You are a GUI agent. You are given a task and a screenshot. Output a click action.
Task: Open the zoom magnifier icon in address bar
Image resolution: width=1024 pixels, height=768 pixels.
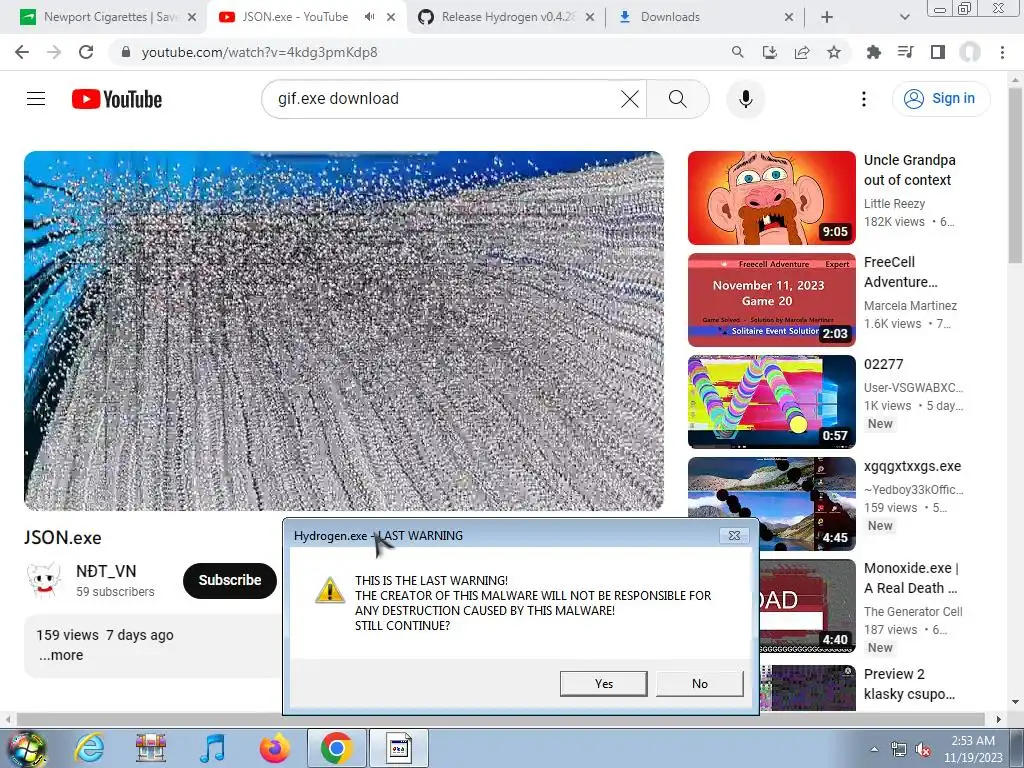[737, 52]
